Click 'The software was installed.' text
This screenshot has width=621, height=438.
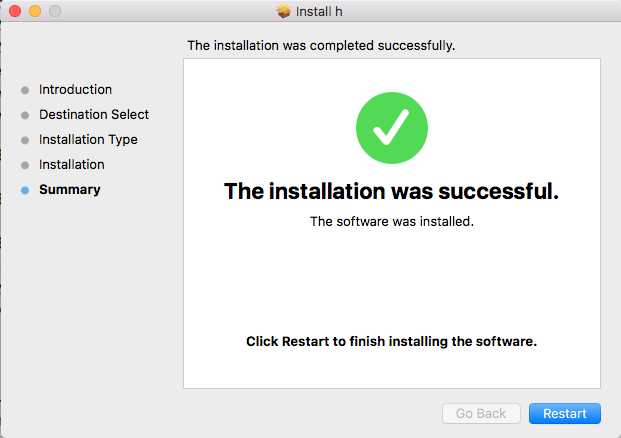pos(392,221)
